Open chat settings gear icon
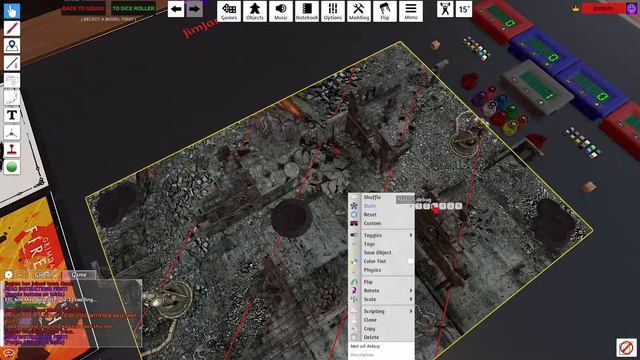 9,275
